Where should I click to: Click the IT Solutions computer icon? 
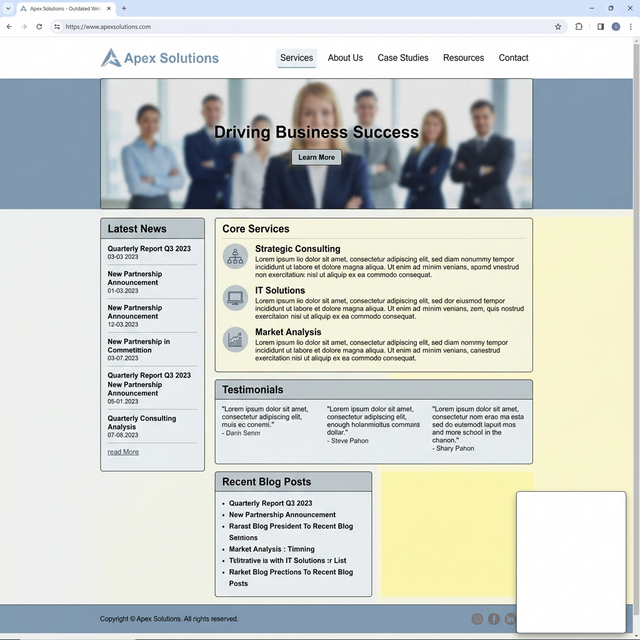tap(235, 298)
